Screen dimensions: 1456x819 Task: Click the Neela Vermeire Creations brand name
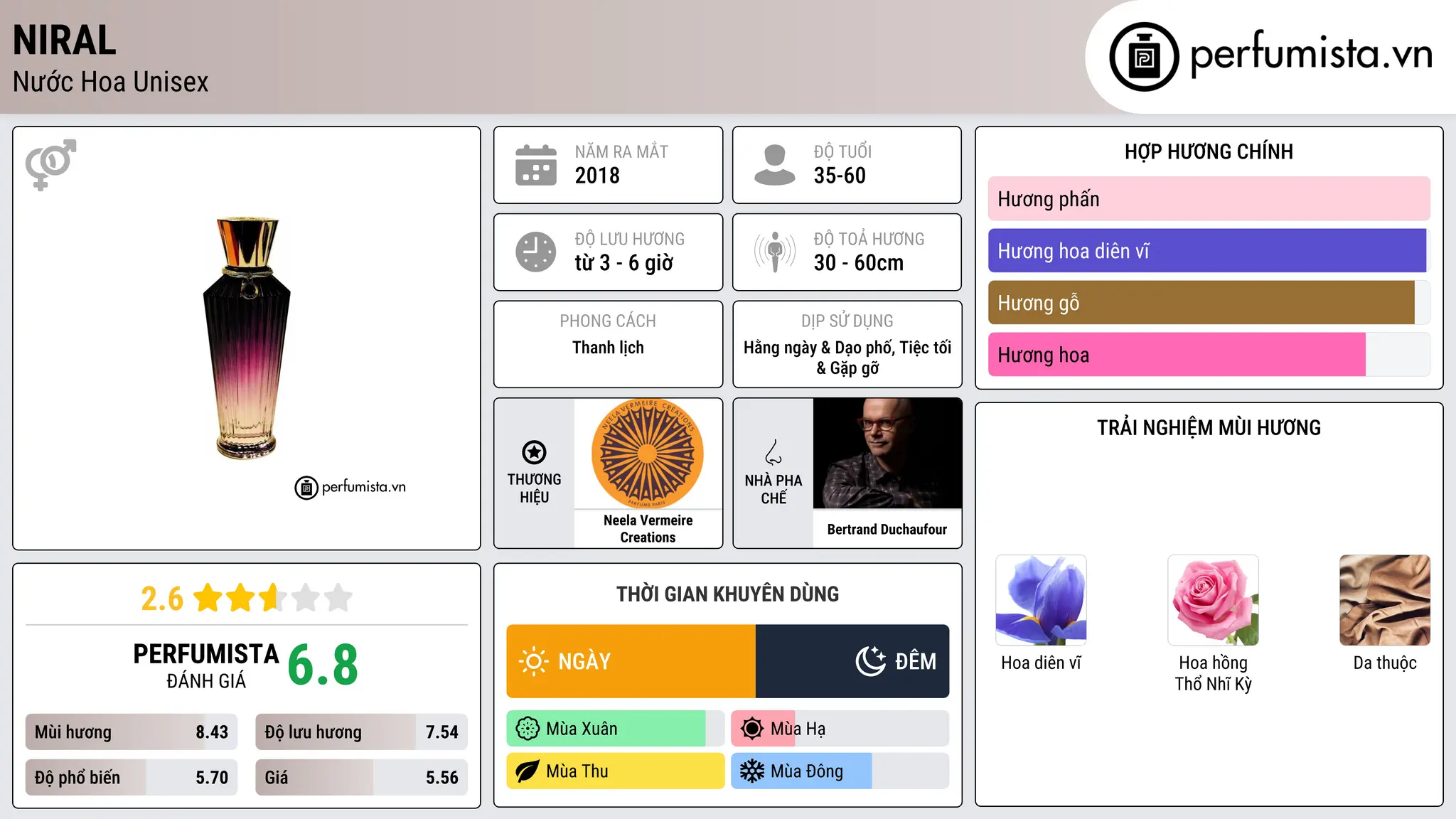648,529
